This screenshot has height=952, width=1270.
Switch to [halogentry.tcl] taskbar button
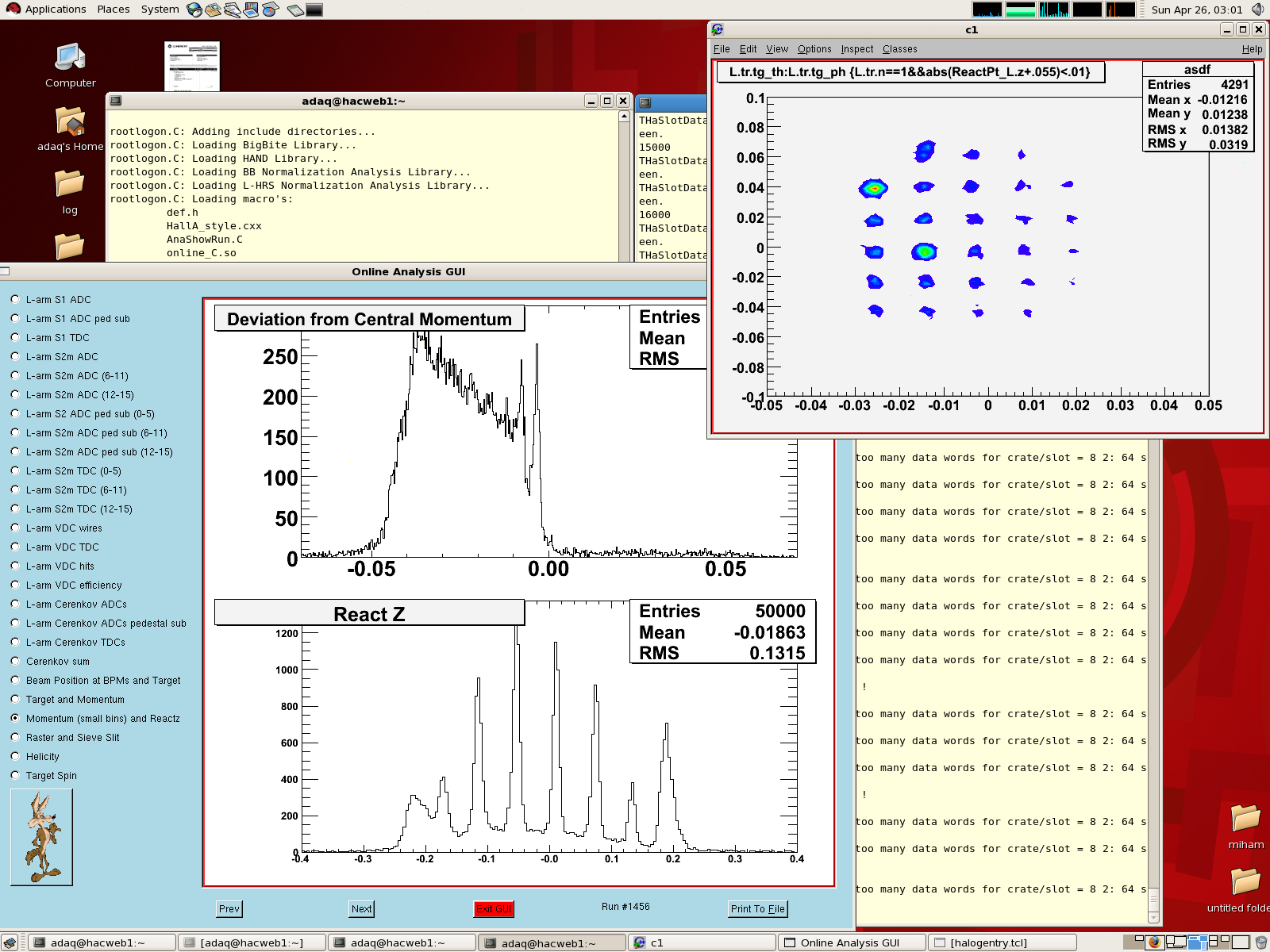coord(1002,942)
